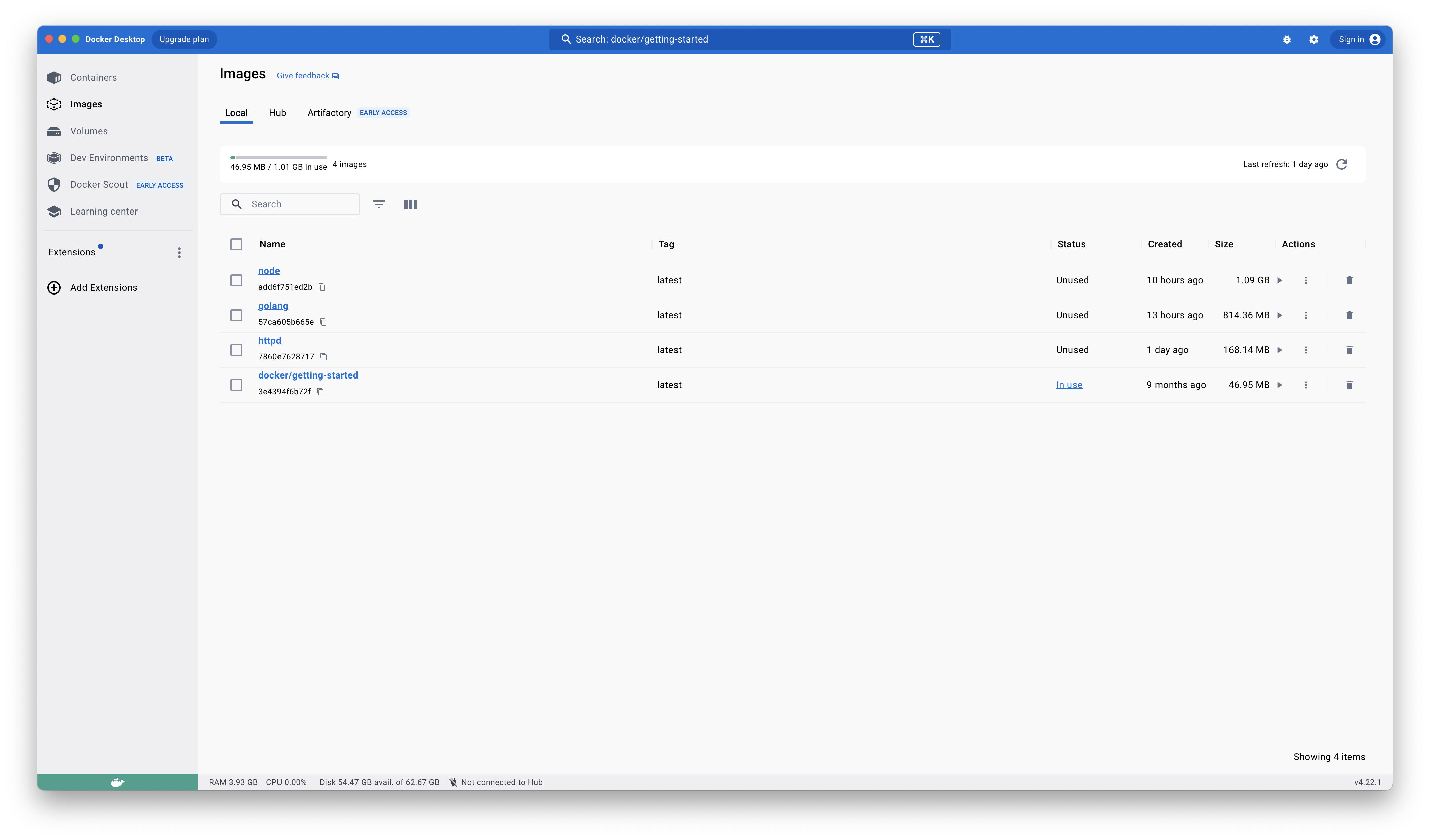Open the docker/getting-started image link
Viewport: 1430px width, 840px height.
tap(308, 375)
